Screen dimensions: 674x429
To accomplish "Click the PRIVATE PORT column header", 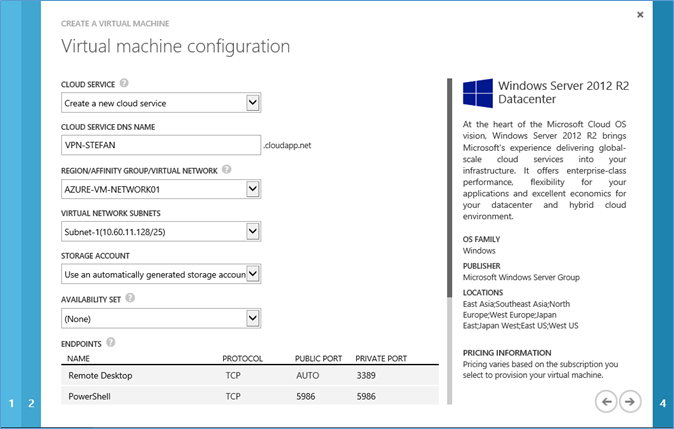I will (x=381, y=359).
